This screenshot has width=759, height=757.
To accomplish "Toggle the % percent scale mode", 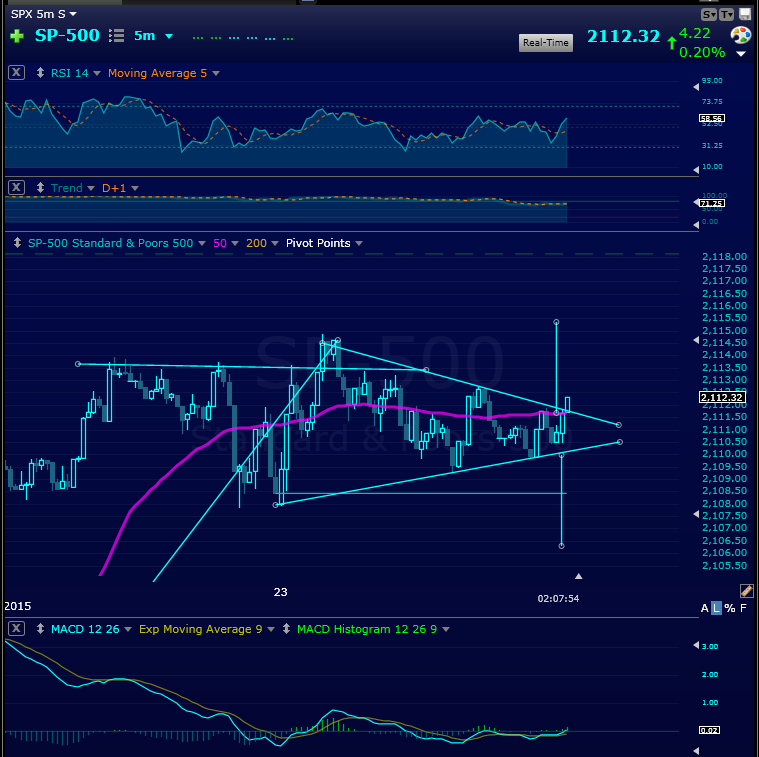I will pyautogui.click(x=729, y=608).
